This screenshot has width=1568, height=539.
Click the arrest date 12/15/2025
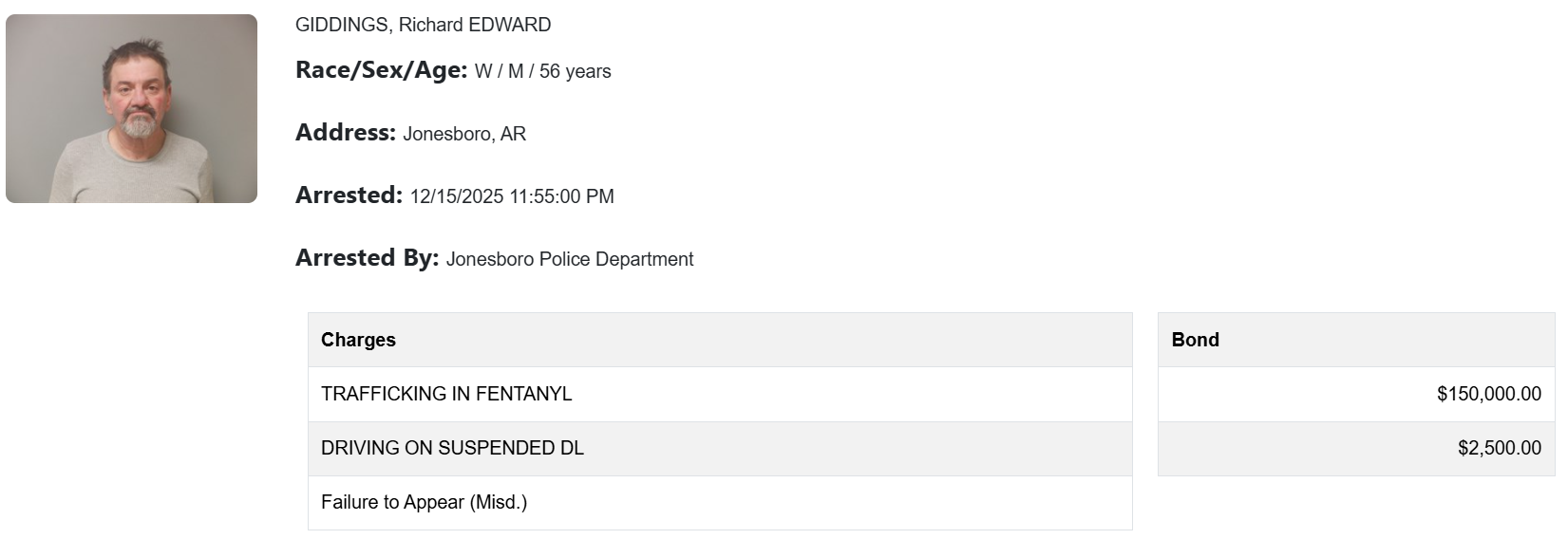(457, 197)
